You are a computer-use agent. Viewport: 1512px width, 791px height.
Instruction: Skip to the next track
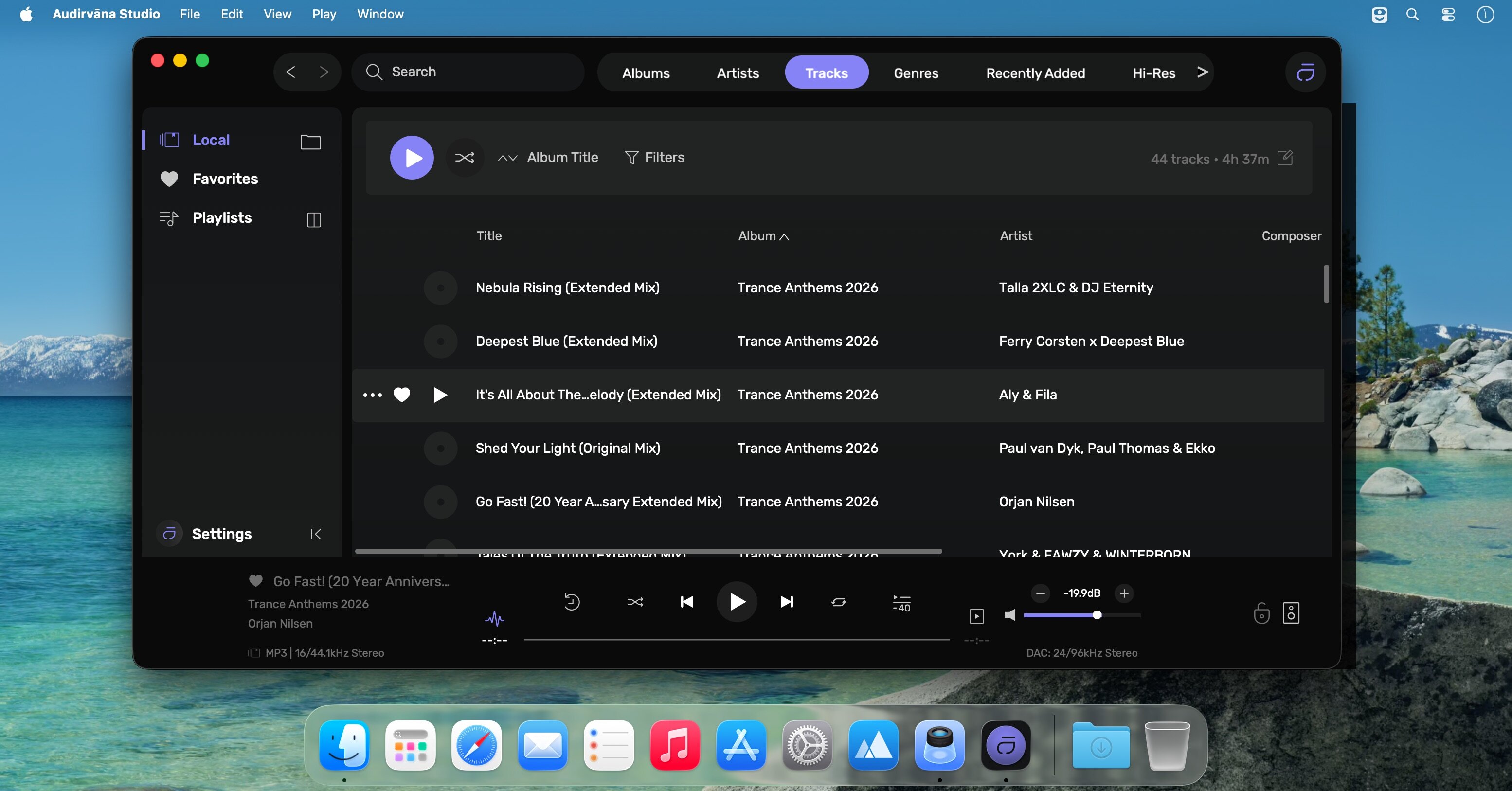coord(787,602)
